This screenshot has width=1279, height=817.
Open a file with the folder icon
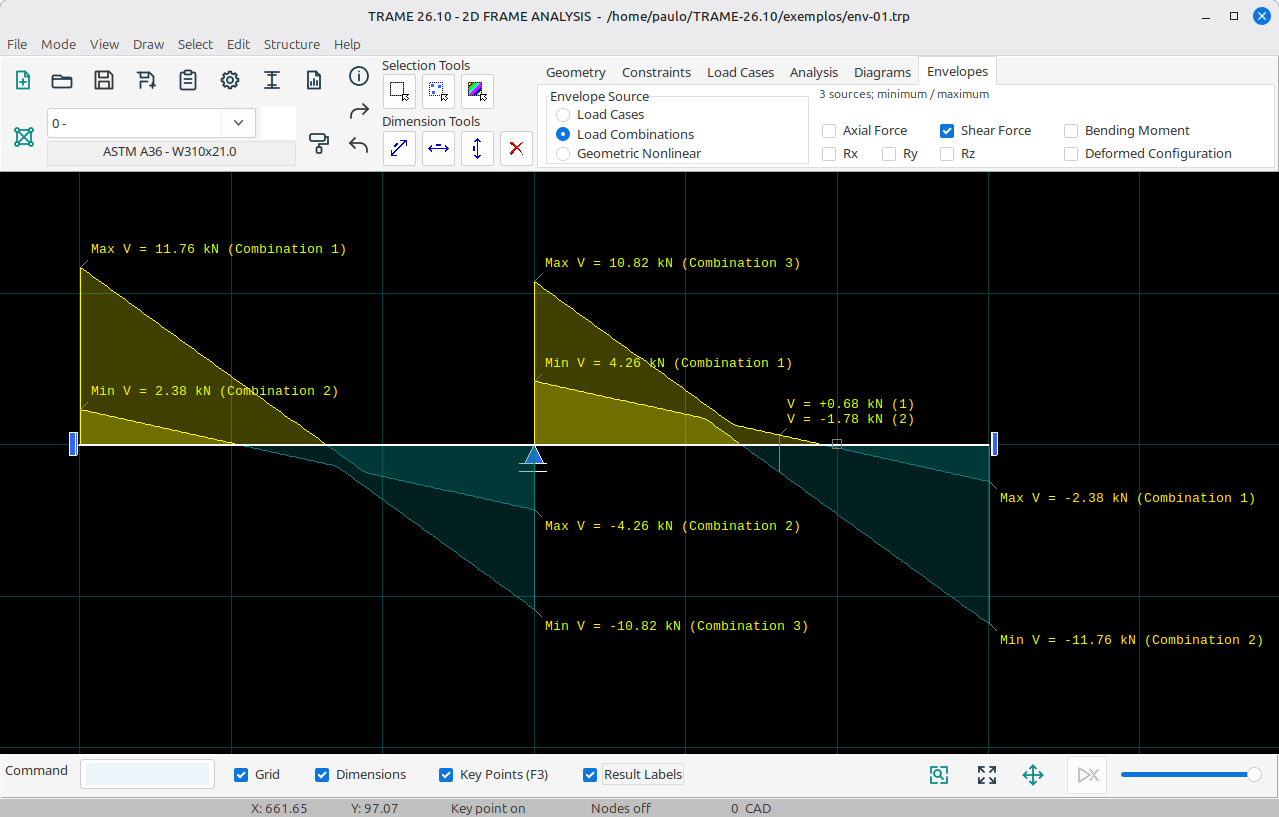[x=62, y=81]
